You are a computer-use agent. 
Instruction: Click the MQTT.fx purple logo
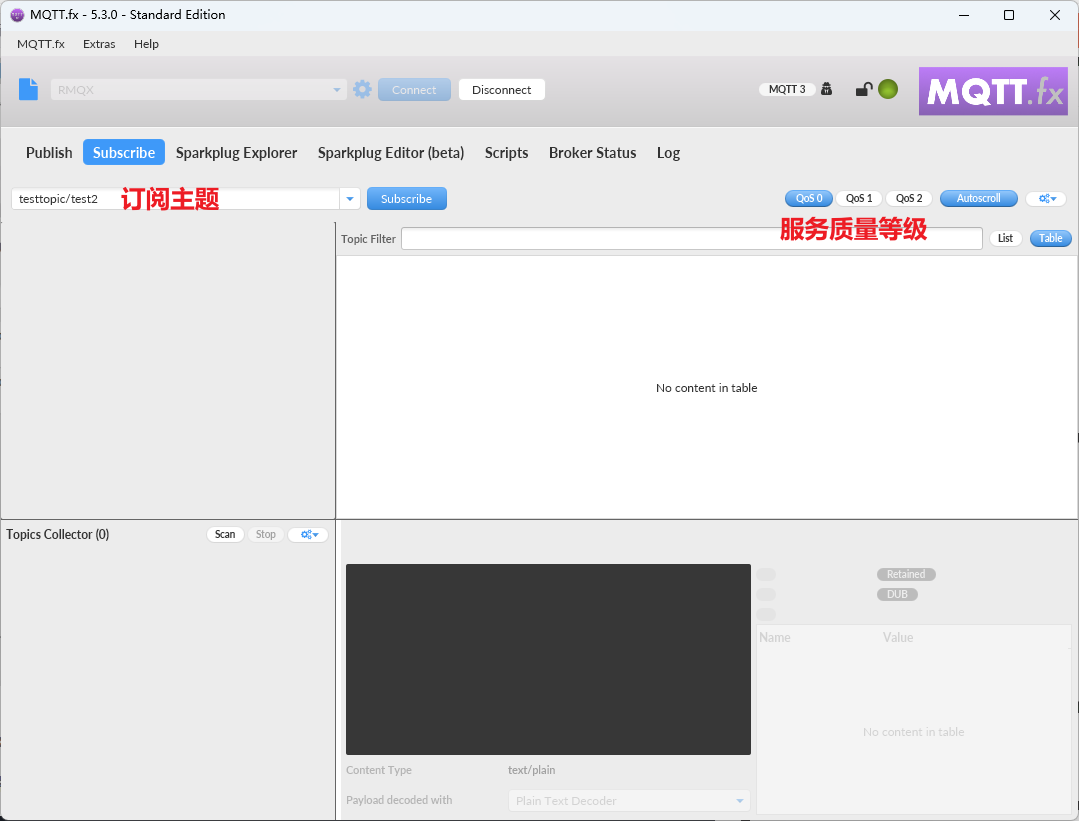click(x=993, y=91)
